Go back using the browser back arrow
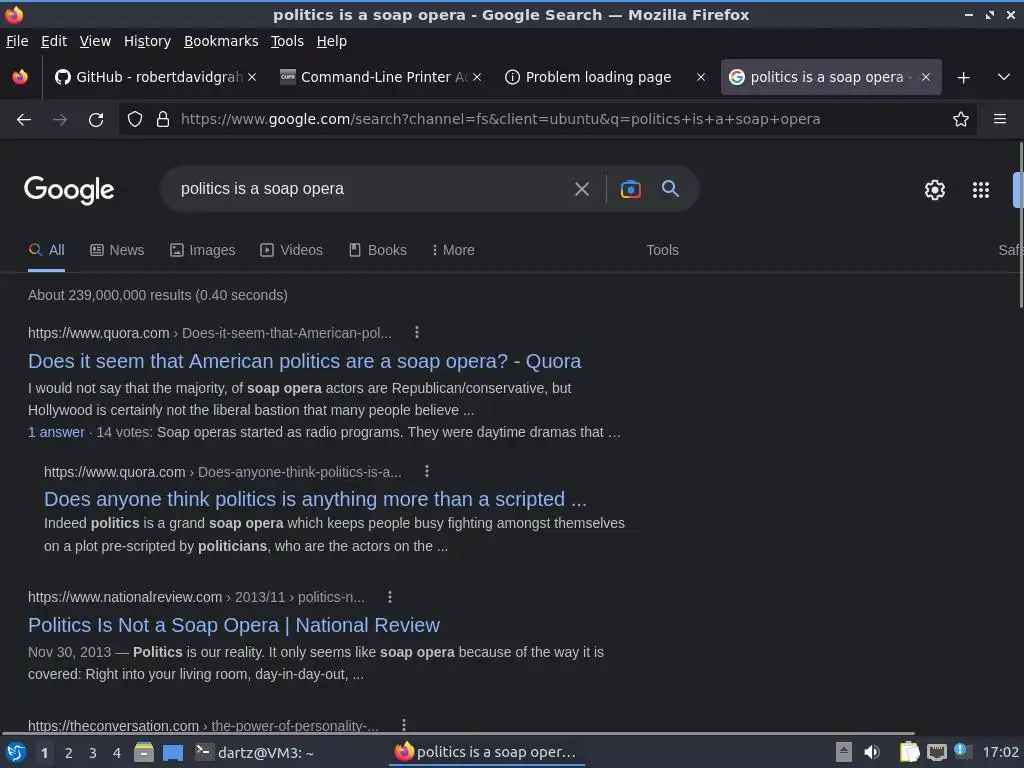 tap(24, 120)
